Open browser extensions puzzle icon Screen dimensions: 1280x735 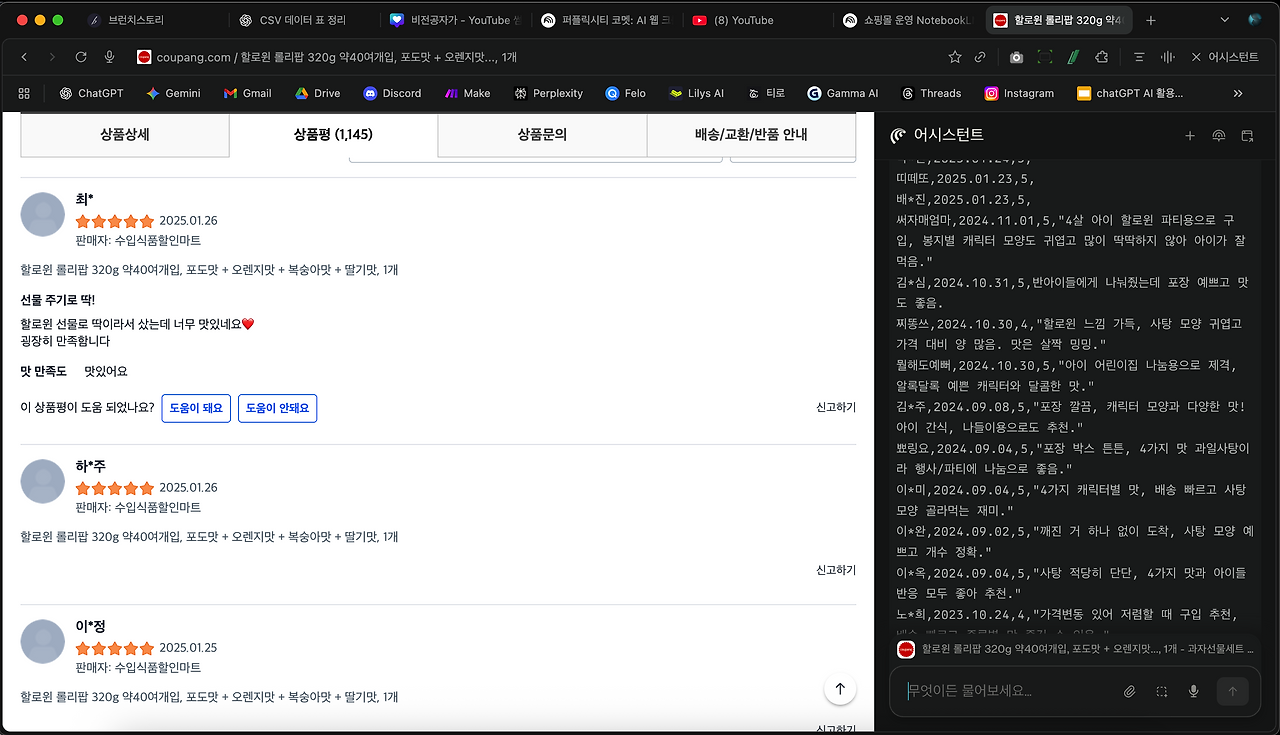1103,57
